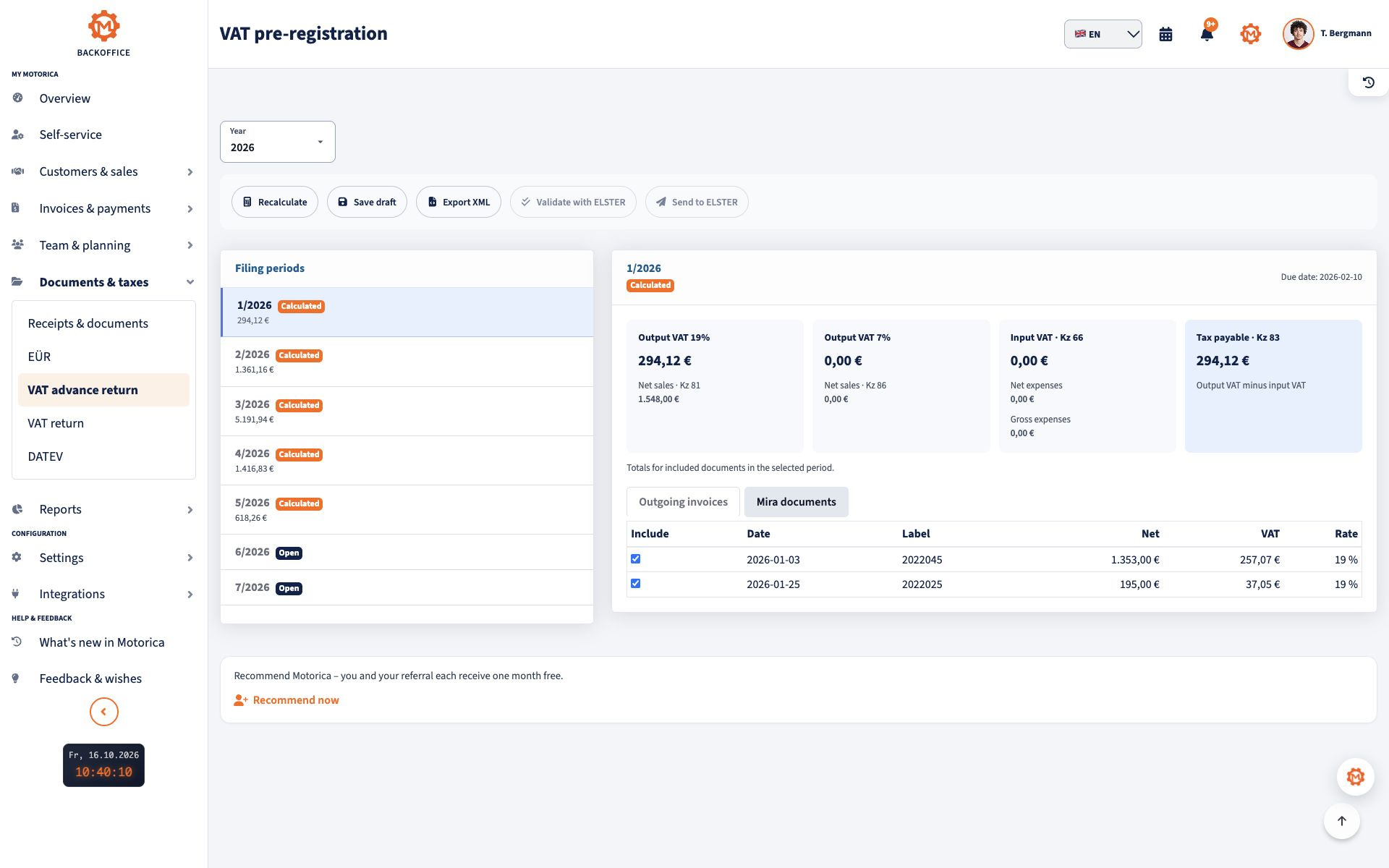Click the scroll-to-top arrow button

[x=1341, y=821]
